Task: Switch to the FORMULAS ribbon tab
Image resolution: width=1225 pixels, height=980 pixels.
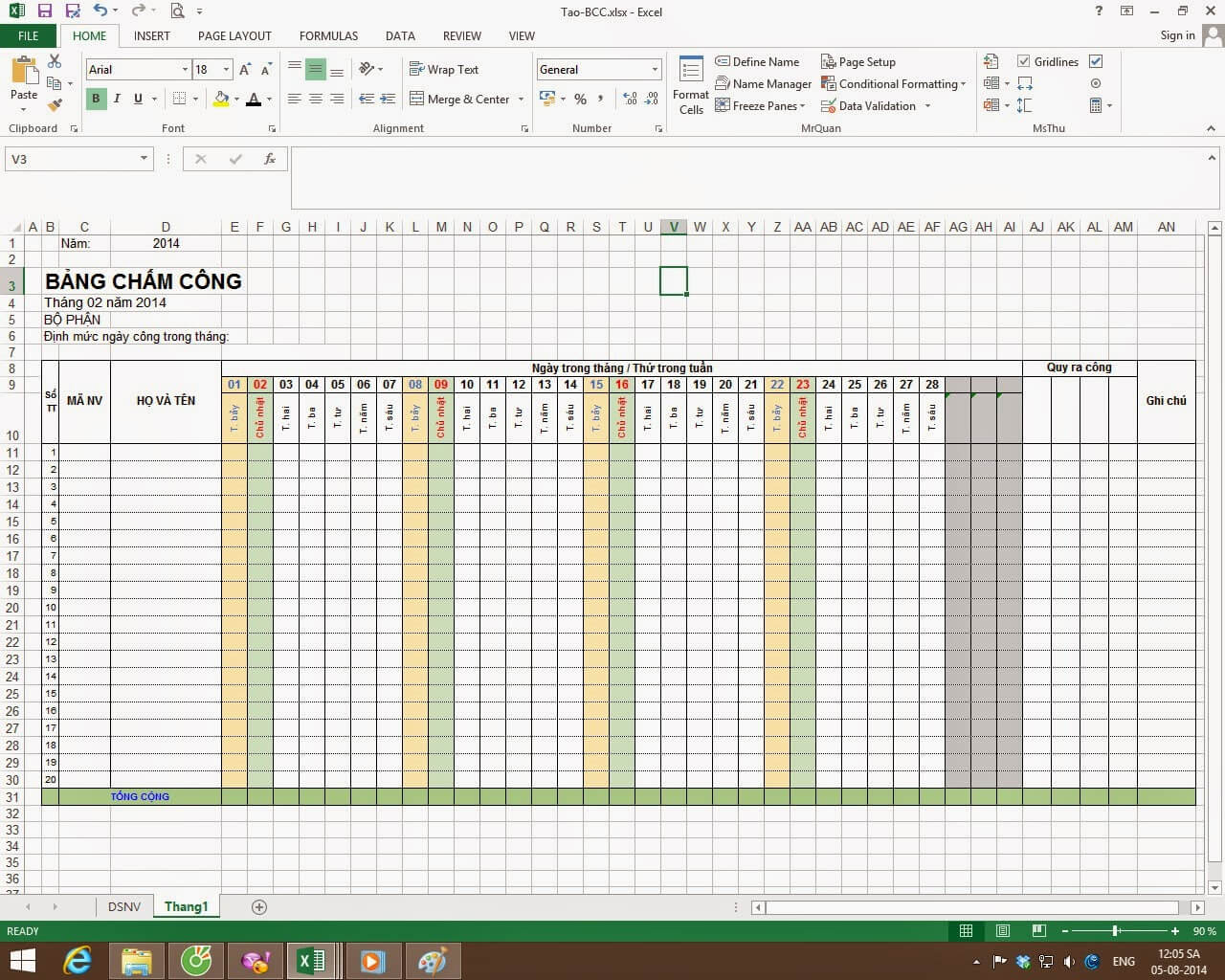Action: 328,35
